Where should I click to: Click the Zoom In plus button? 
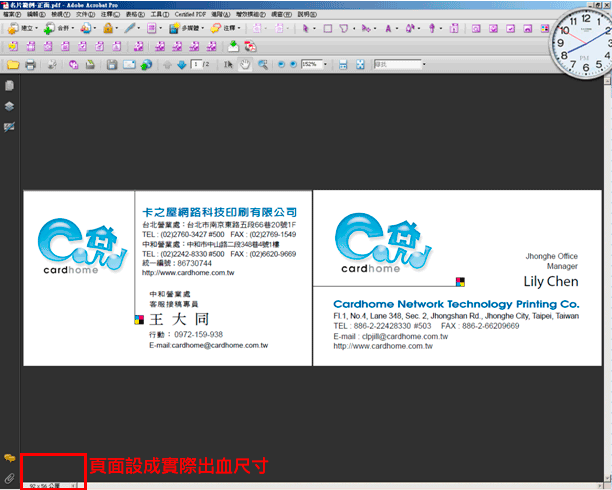coord(294,64)
